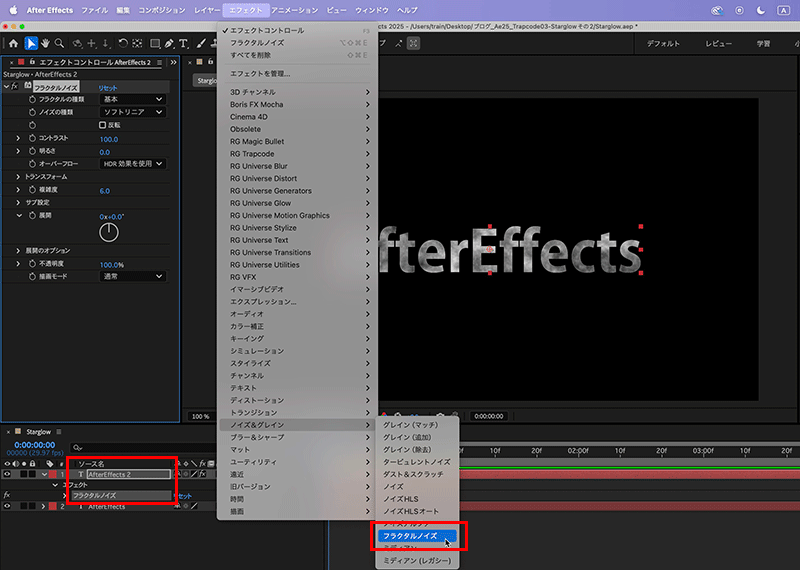
Task: Toggle solo box for AfterEffects 2 layer
Action: [x=23, y=474]
